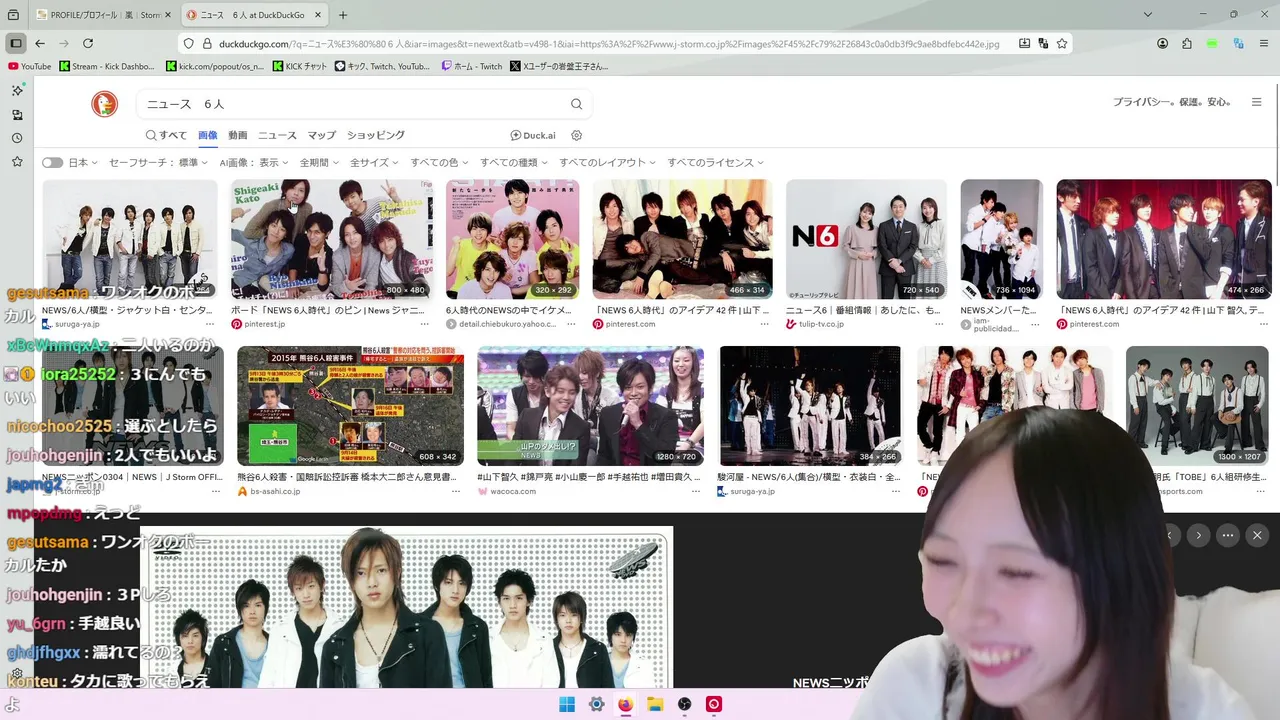Viewport: 1280px width, 720px height.
Task: Open the すべての種類 type filter
Action: pyautogui.click(x=514, y=162)
